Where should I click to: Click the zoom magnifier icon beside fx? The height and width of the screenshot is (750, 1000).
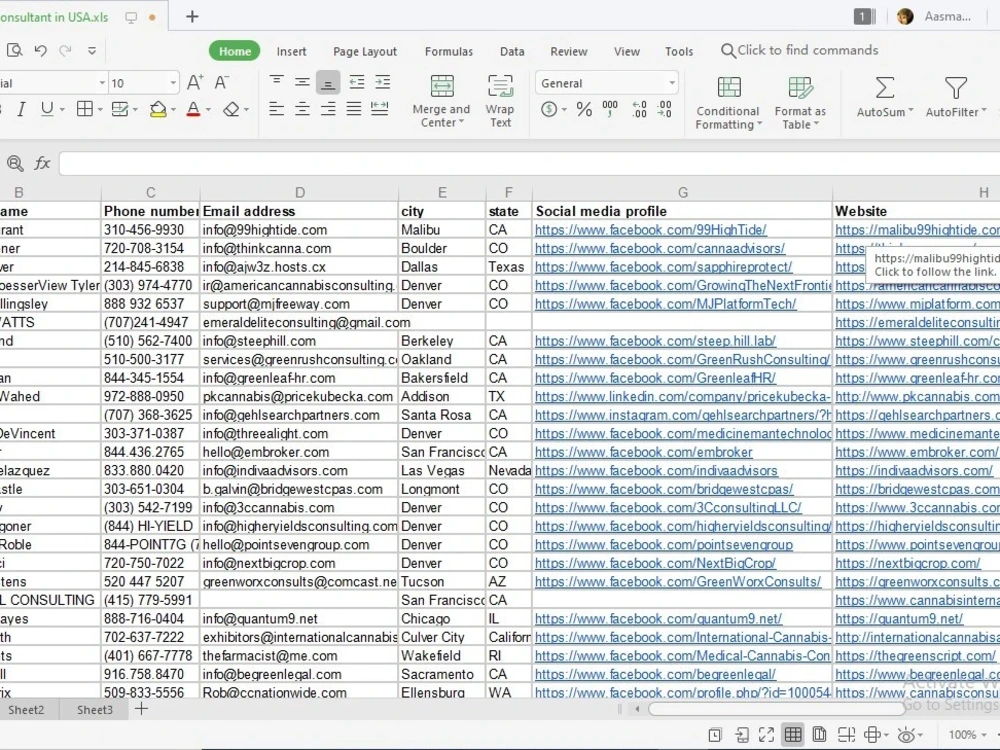15,164
